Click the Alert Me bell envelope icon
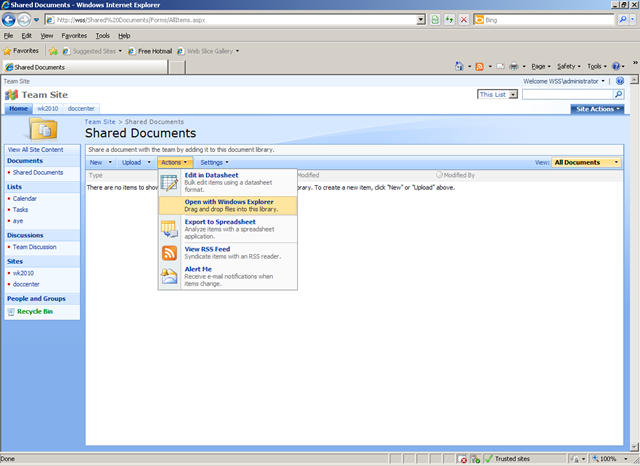This screenshot has height=466, width=640. coord(169,276)
